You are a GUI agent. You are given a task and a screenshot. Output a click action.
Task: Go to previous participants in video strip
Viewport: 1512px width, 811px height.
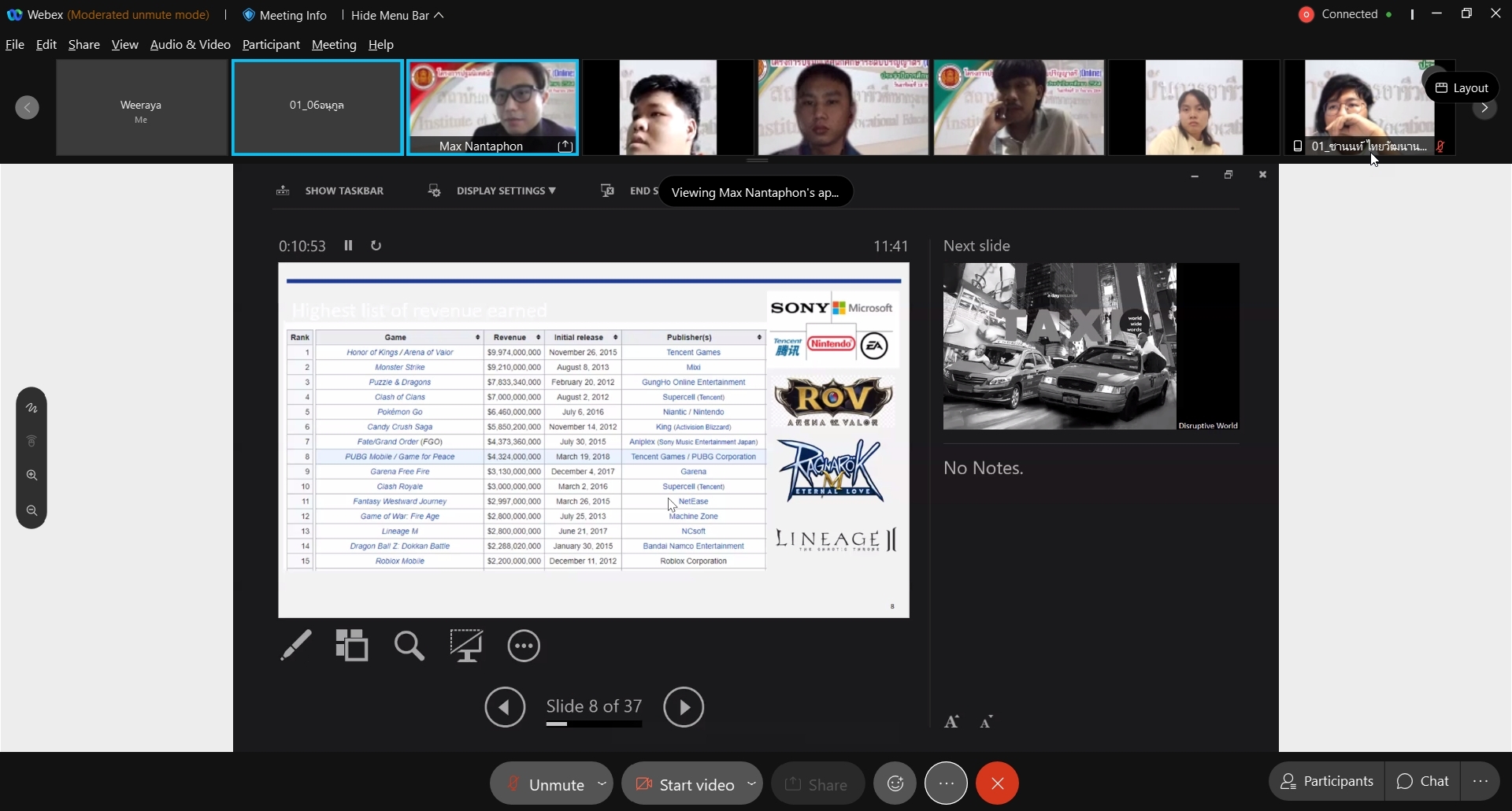tap(28, 108)
